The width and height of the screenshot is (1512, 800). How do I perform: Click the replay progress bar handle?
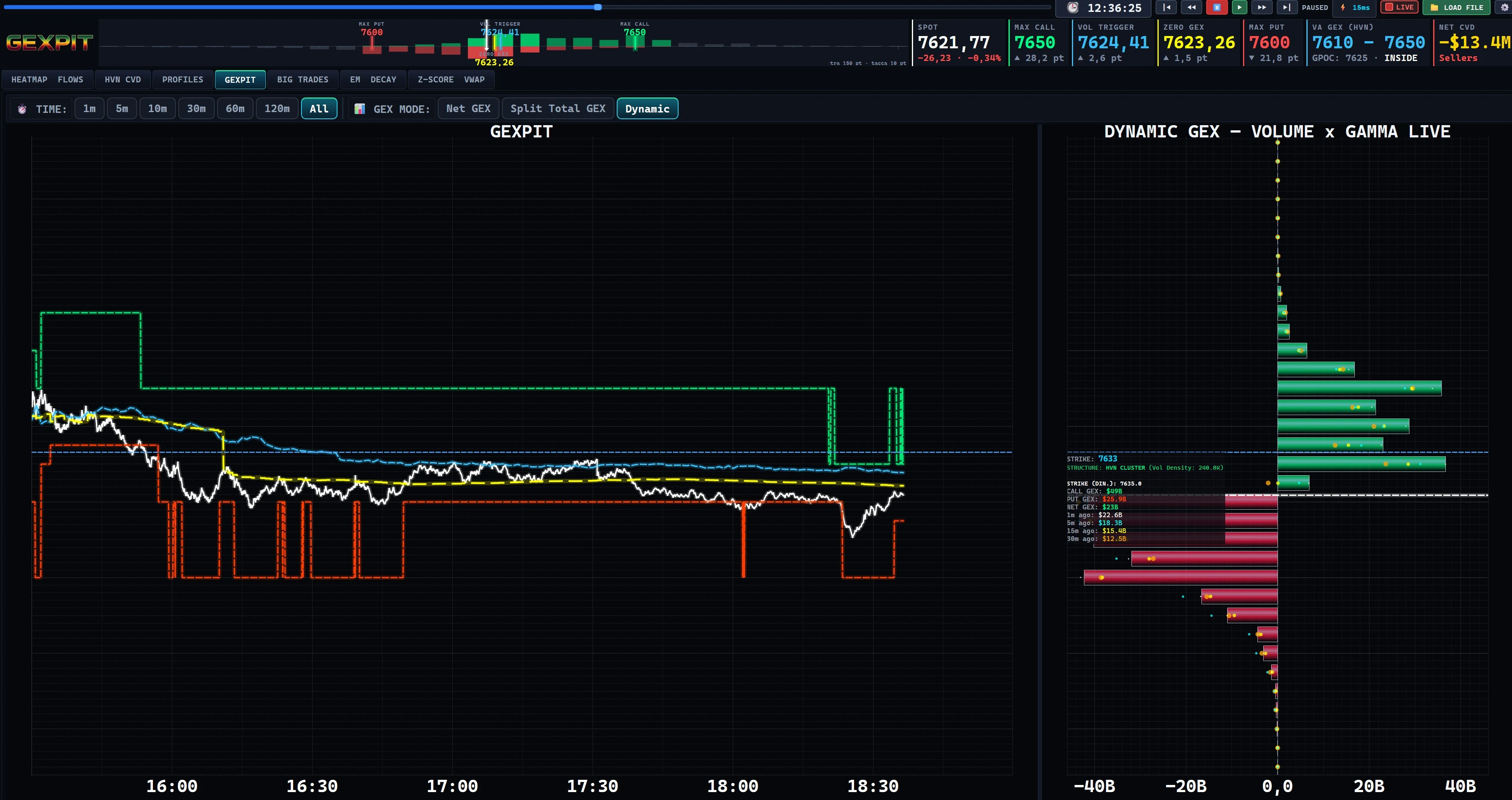(x=597, y=7)
